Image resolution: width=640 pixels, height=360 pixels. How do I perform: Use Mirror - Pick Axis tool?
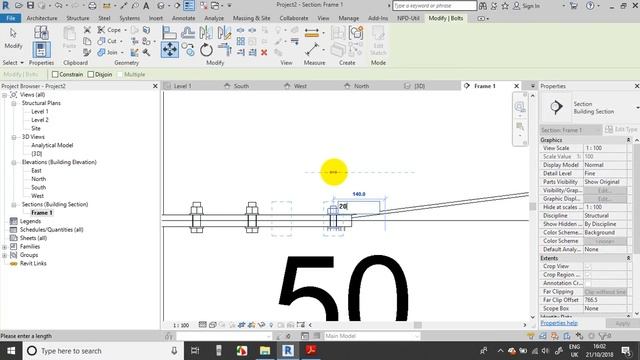click(x=206, y=33)
